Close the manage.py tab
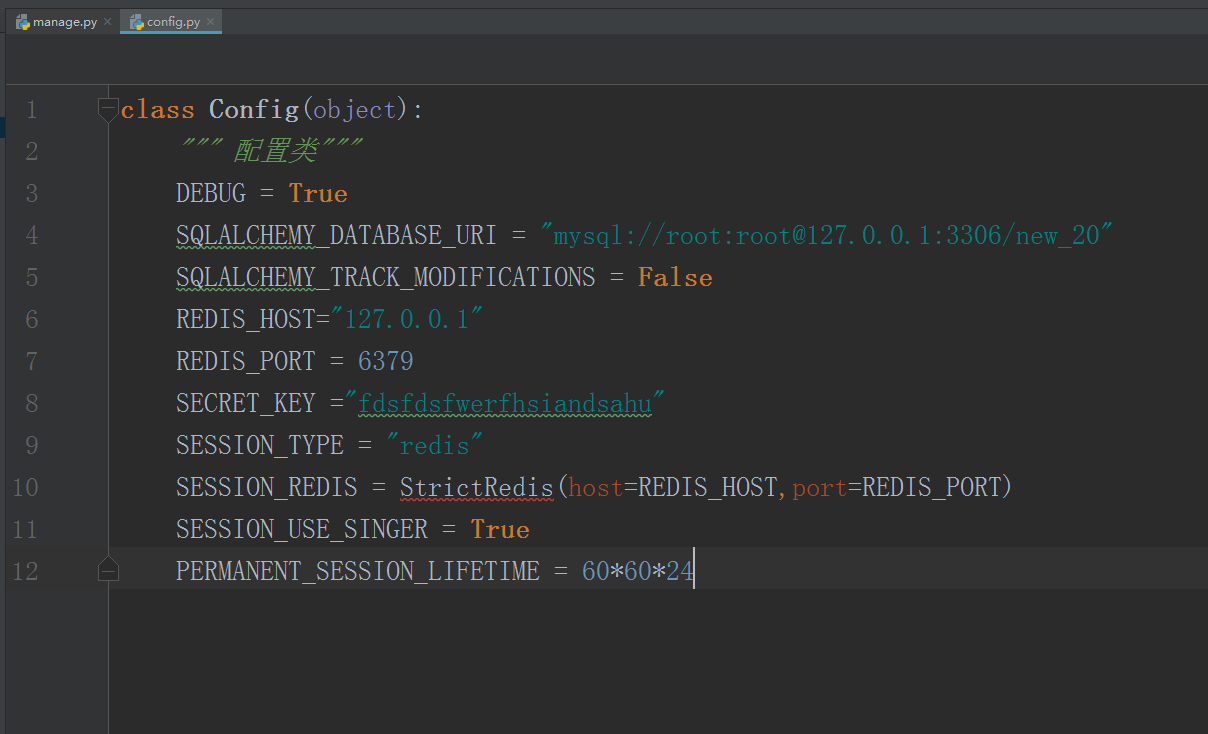Screen dimensions: 1208x734 (108, 22)
